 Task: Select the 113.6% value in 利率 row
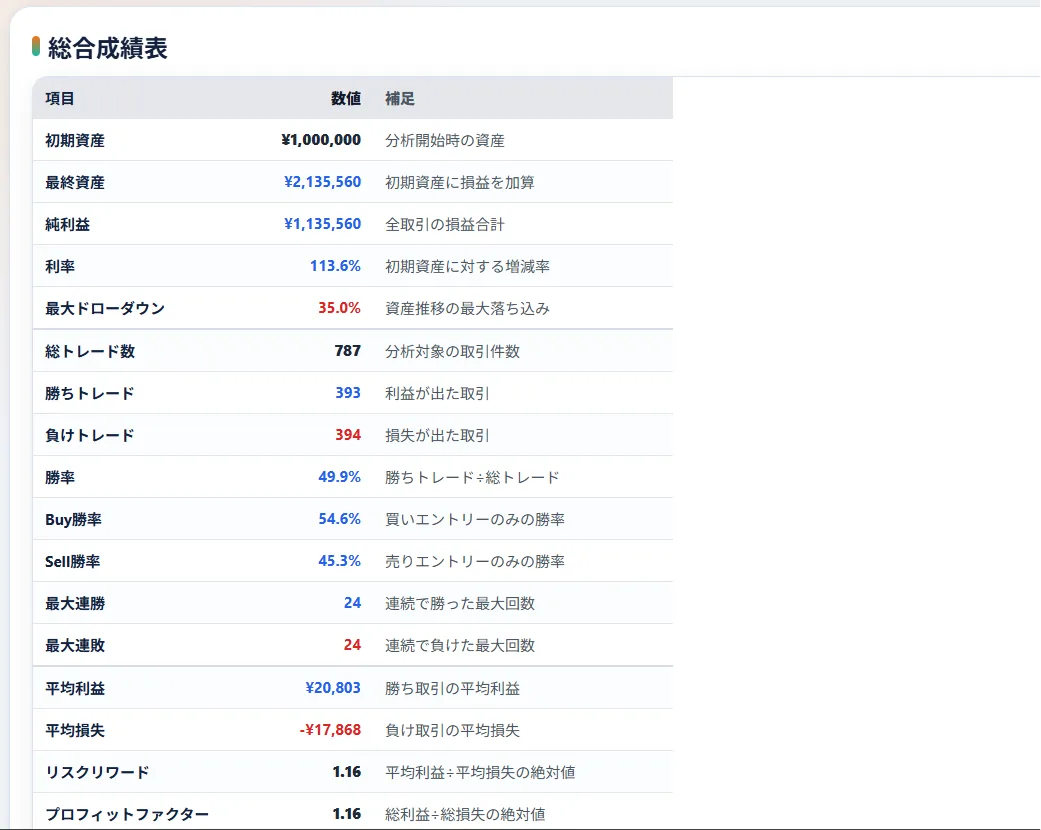[x=335, y=266]
